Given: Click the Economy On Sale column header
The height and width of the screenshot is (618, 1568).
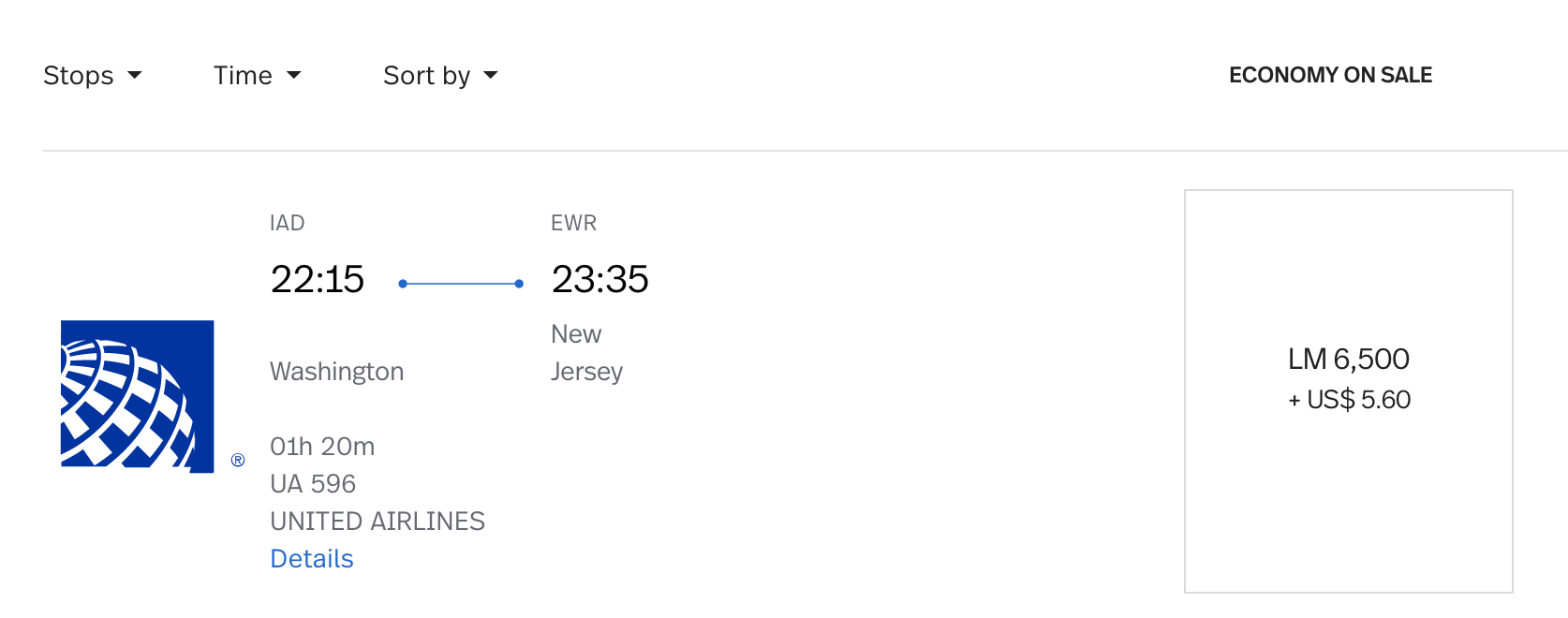Looking at the screenshot, I should coord(1330,75).
